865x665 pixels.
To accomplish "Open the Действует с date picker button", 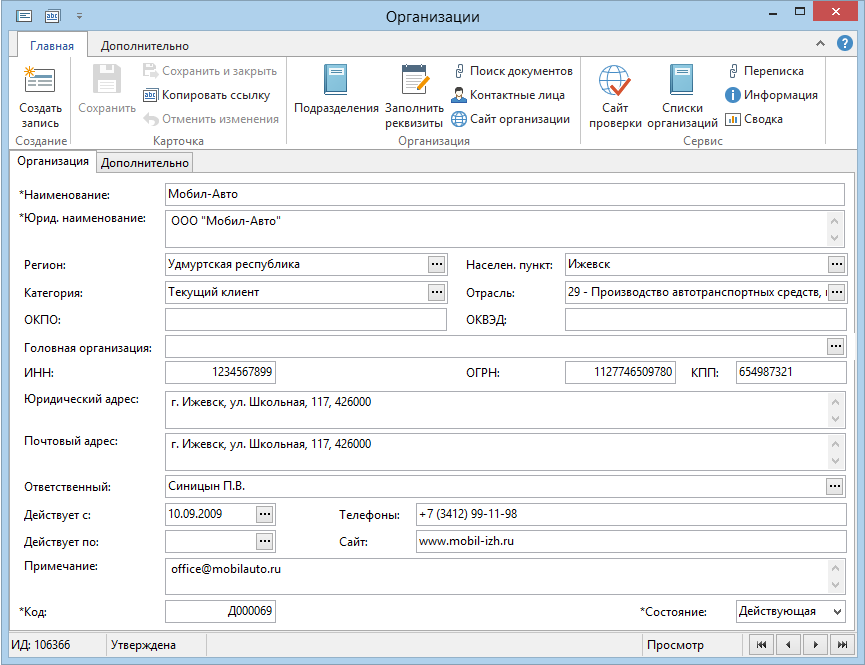I will tap(265, 514).
